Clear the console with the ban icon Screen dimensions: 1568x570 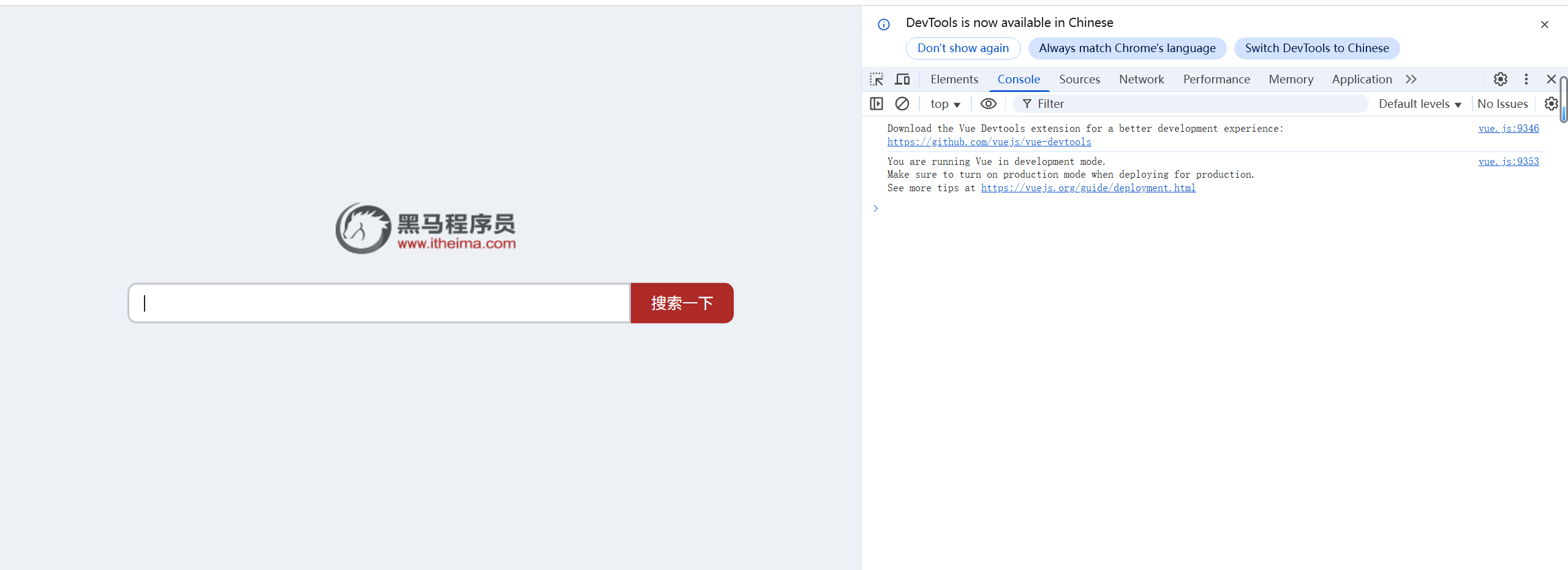(x=902, y=104)
